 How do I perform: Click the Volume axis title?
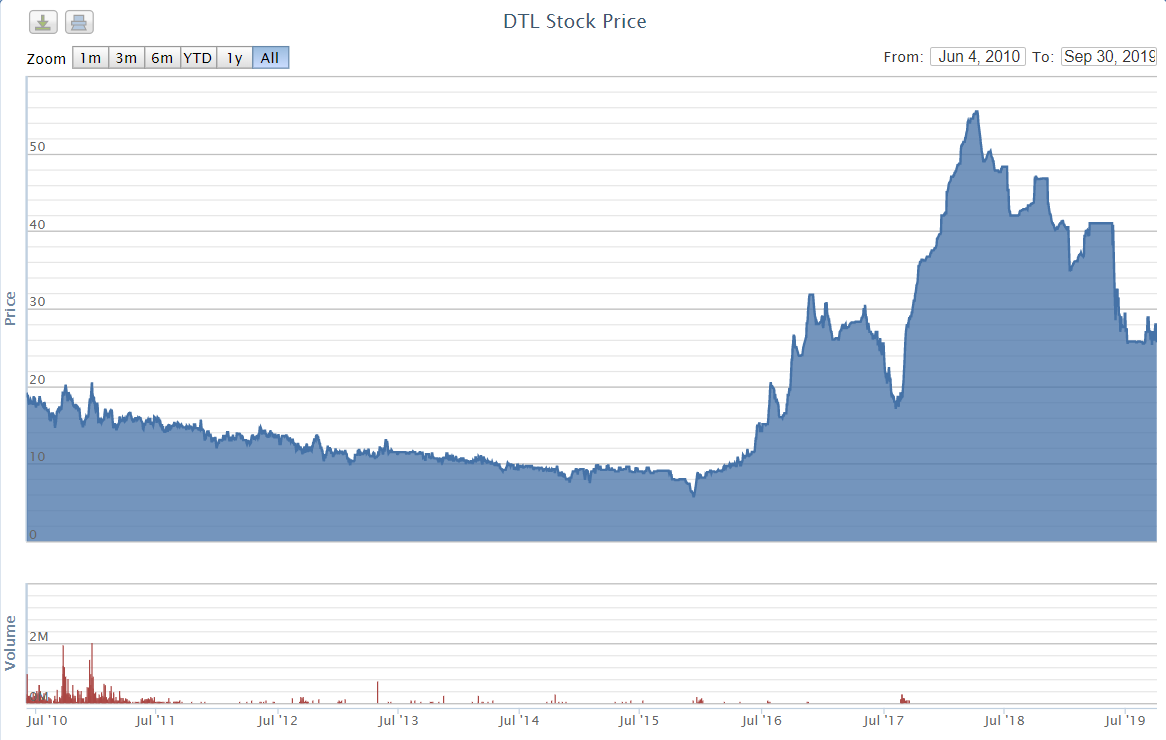point(11,643)
